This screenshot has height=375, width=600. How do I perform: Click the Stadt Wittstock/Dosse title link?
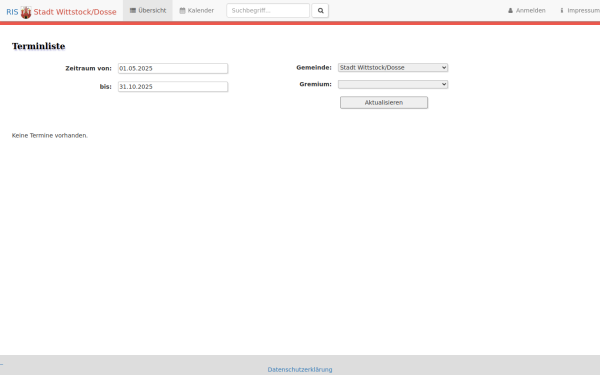75,12
